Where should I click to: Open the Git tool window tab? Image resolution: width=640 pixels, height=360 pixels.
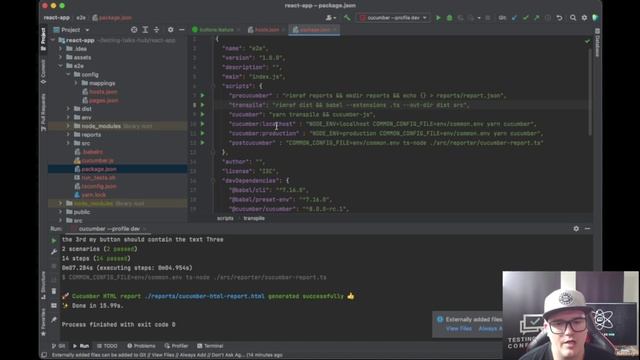tap(58, 346)
